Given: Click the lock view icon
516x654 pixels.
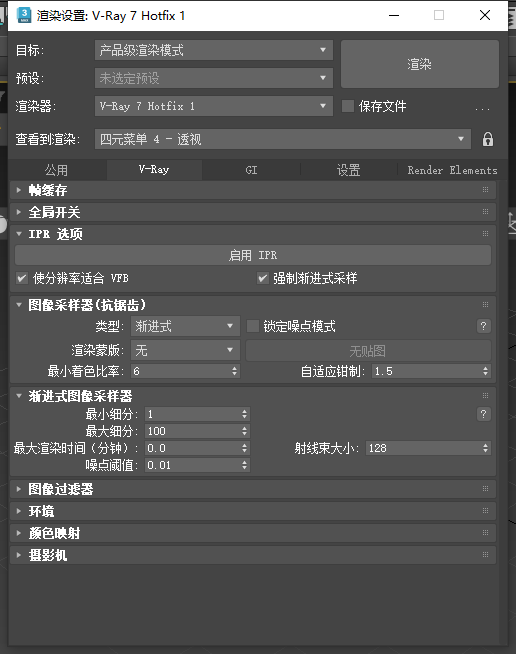Looking at the screenshot, I should click(x=488, y=139).
